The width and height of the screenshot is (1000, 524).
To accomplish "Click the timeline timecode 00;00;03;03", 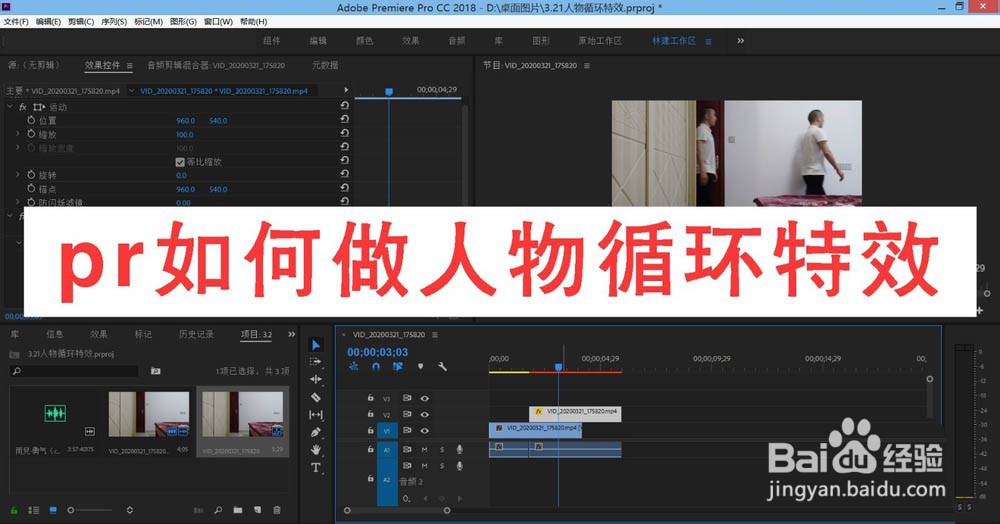I will (378, 352).
